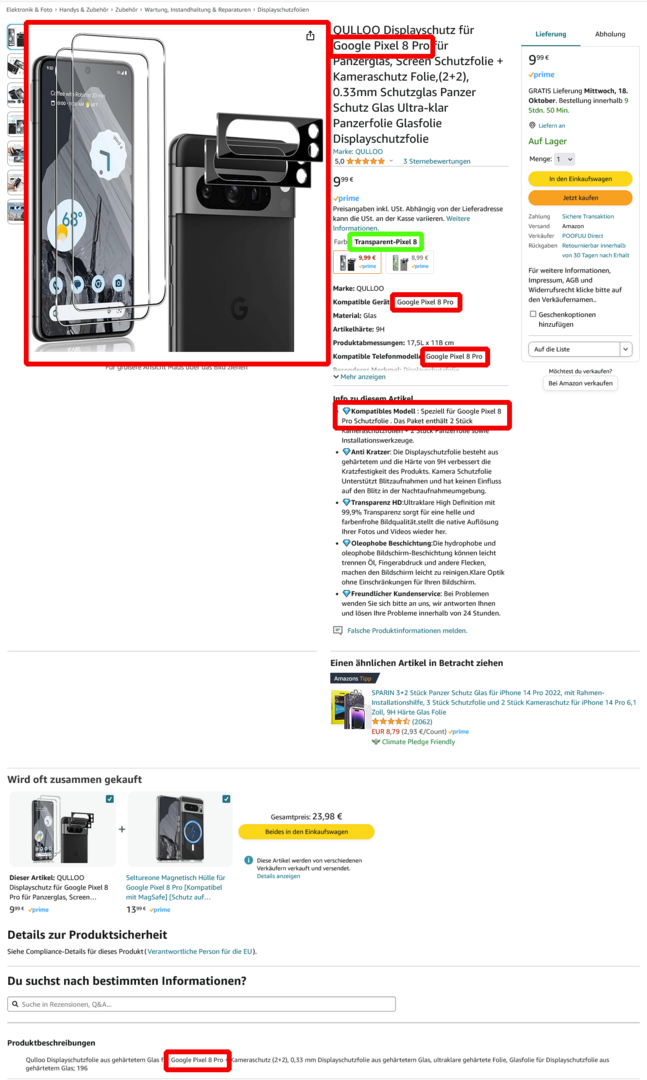Click the location pin icon beside Liefern an

532,125
